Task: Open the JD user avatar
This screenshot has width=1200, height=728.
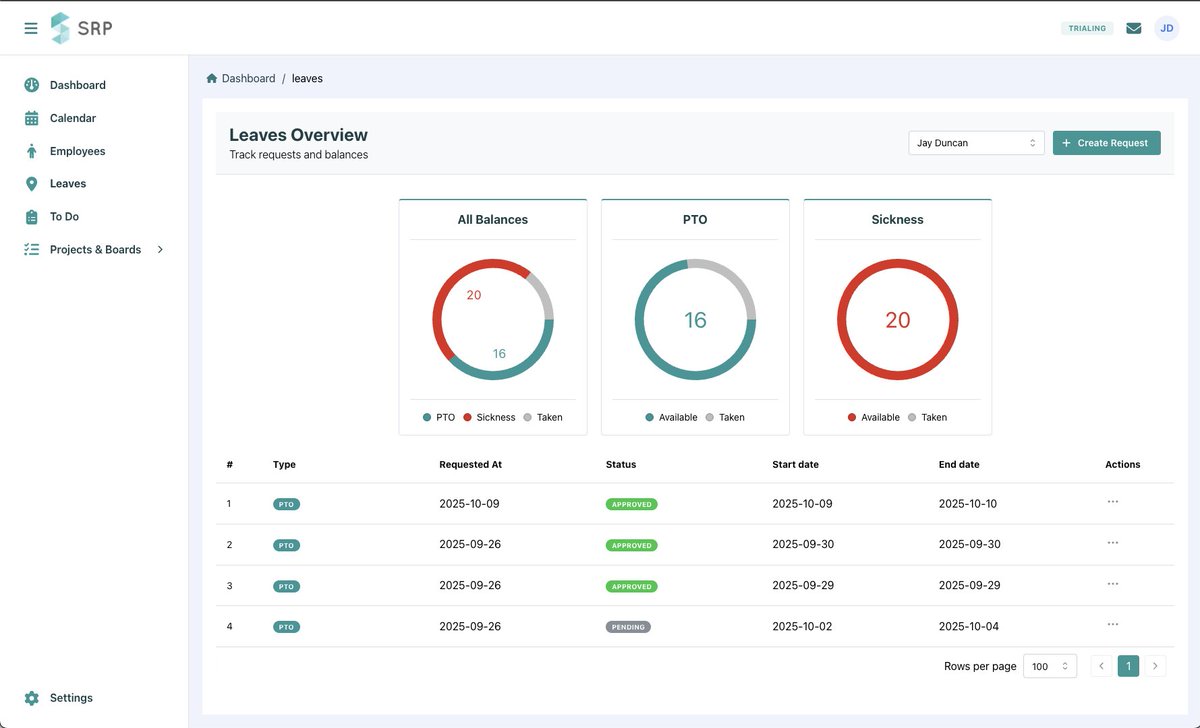Action: pos(1166,28)
